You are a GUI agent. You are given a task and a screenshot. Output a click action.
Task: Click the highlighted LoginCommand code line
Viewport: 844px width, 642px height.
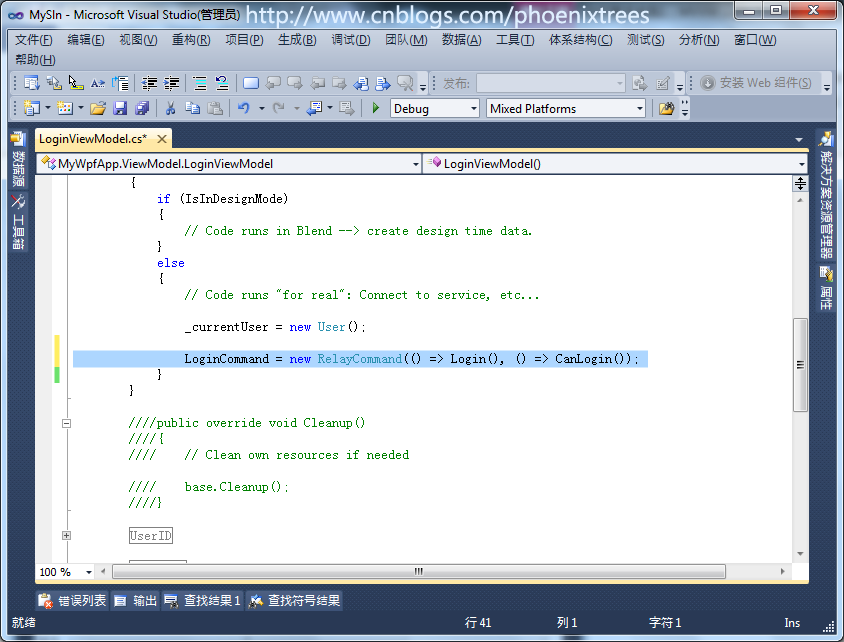pyautogui.click(x=360, y=359)
